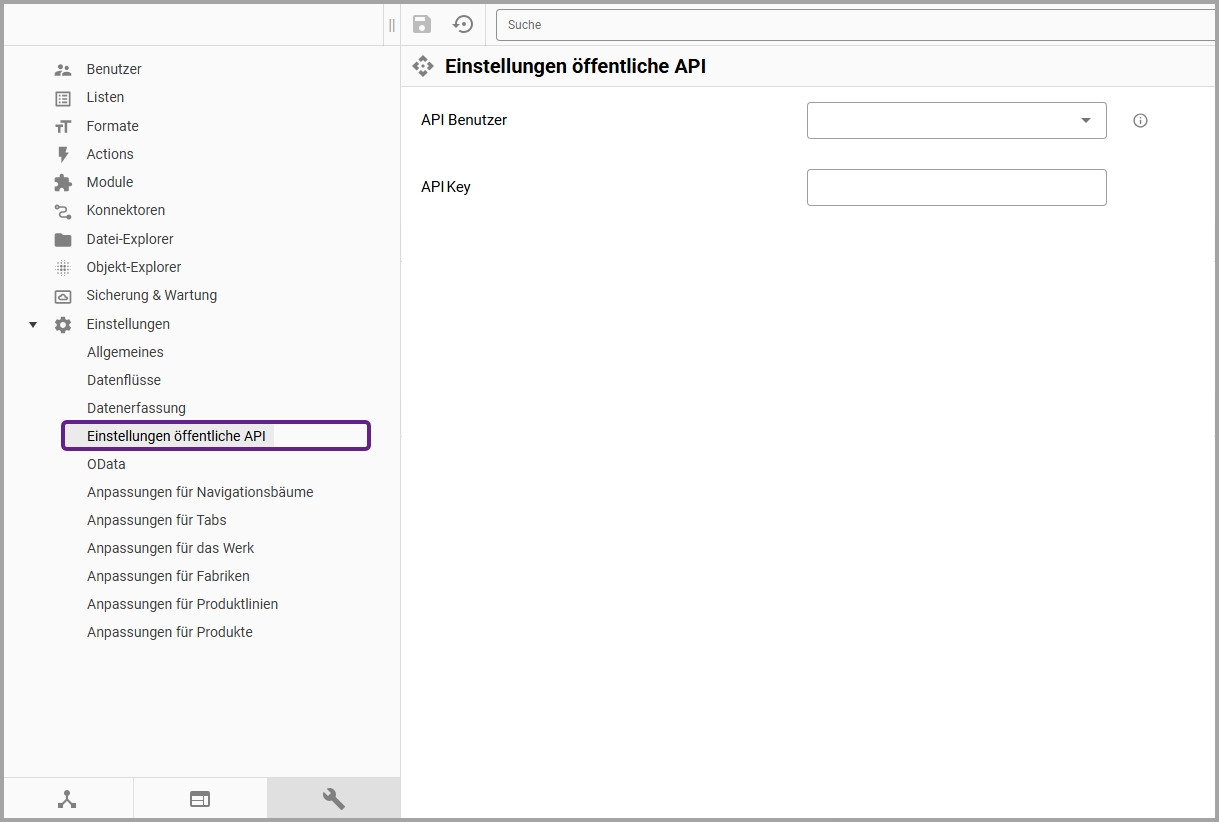Open the OData settings entry
This screenshot has width=1219, height=822.
[x=106, y=464]
